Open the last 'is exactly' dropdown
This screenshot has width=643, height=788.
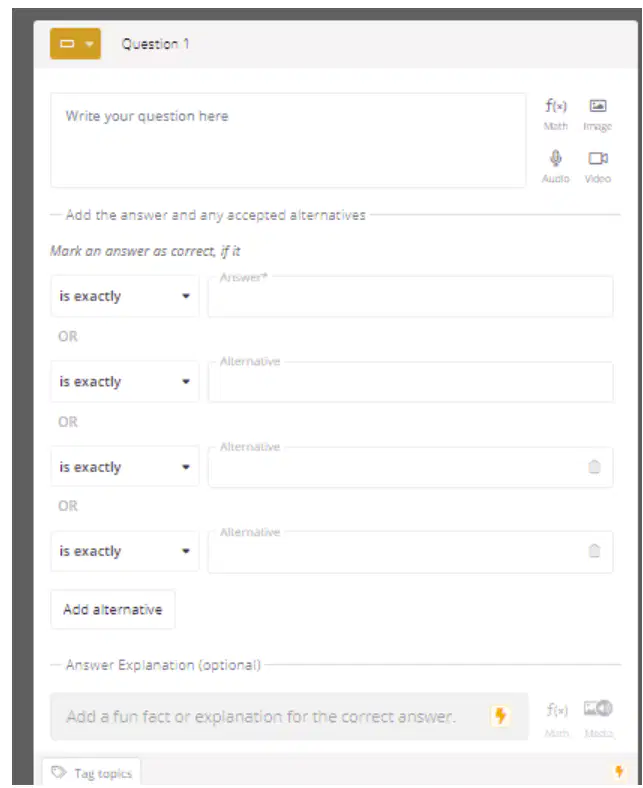coord(125,551)
